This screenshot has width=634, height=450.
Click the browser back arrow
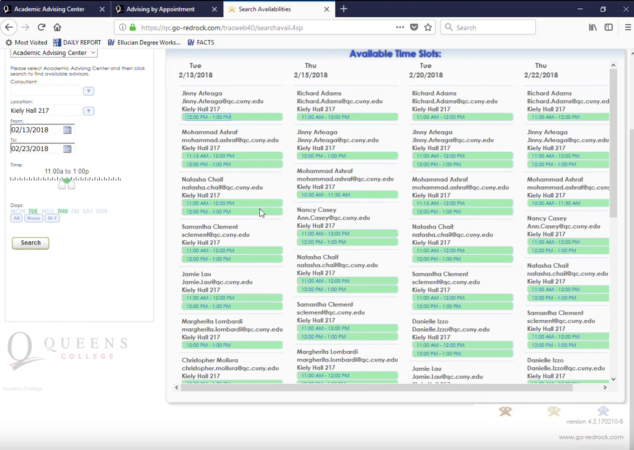9,27
